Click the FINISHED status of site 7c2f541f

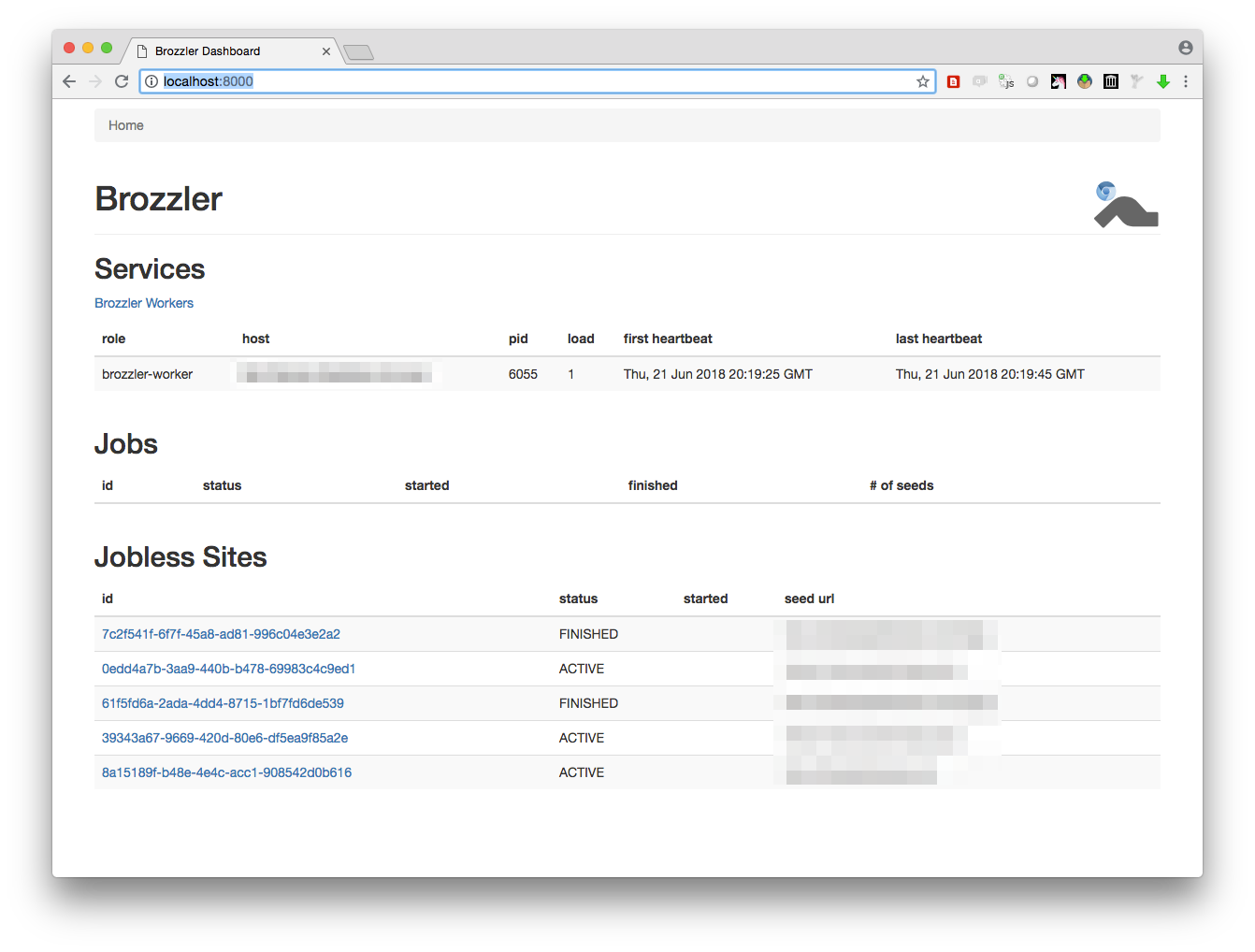tap(588, 634)
